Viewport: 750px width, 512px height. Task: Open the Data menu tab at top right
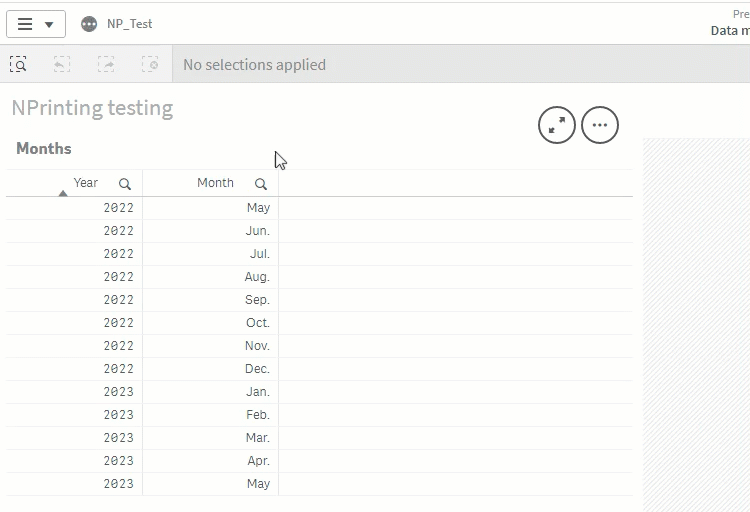click(730, 30)
